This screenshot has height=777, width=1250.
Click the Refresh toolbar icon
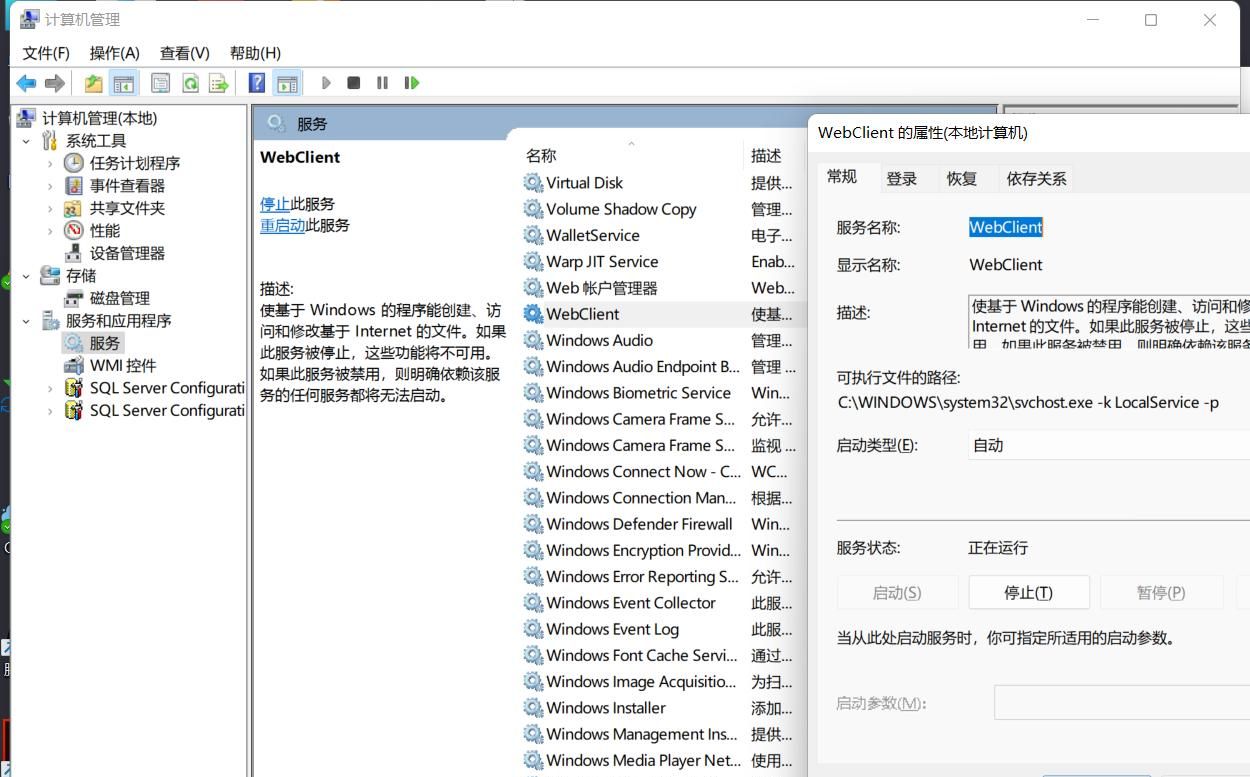[190, 83]
